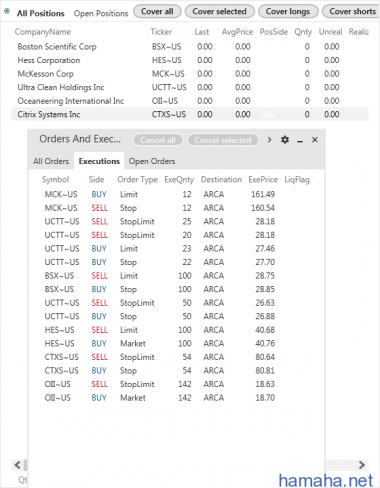Select the Oceaneering International Inc row
The image size is (380, 488).
coord(190,101)
